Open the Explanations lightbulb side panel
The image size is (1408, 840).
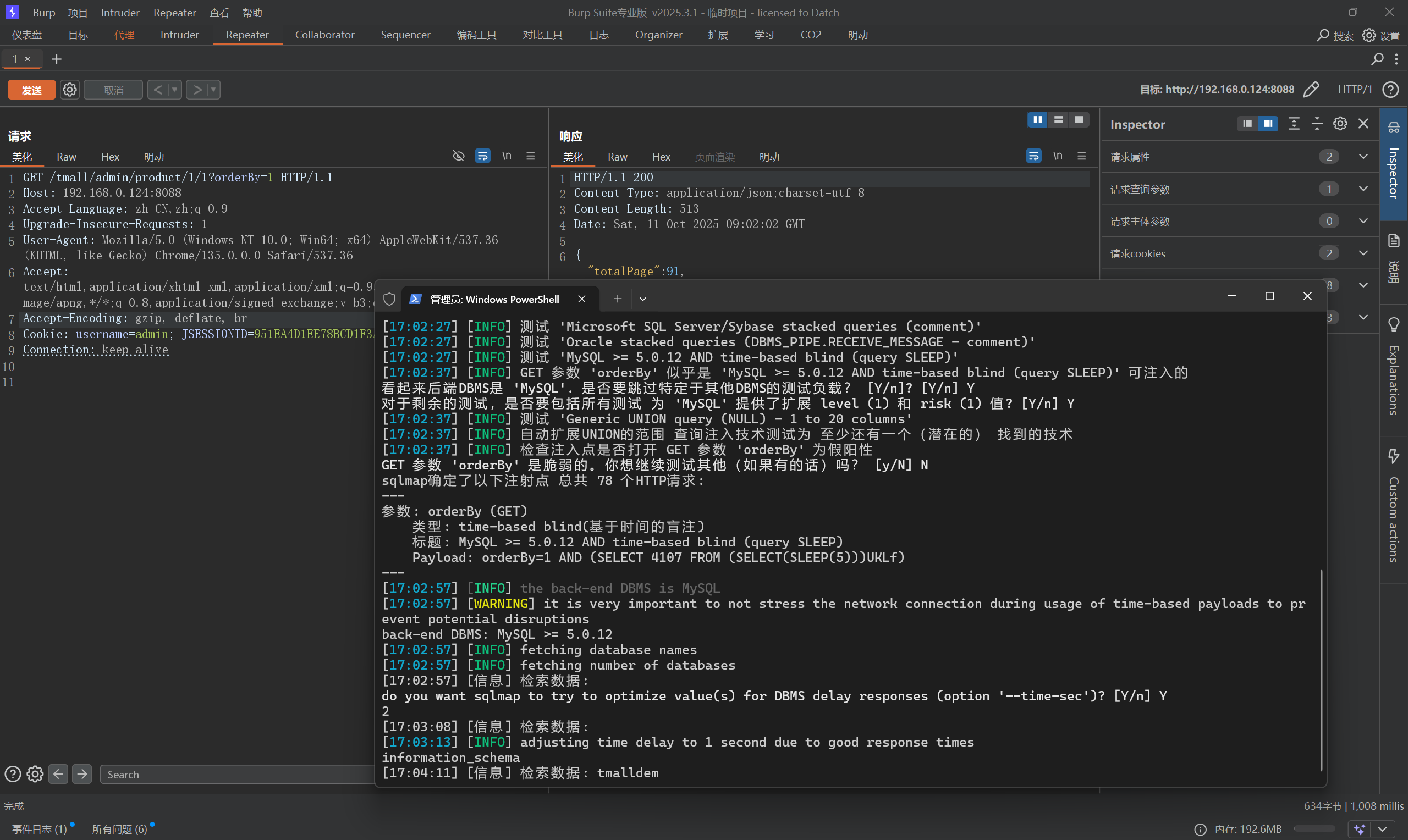[1393, 325]
